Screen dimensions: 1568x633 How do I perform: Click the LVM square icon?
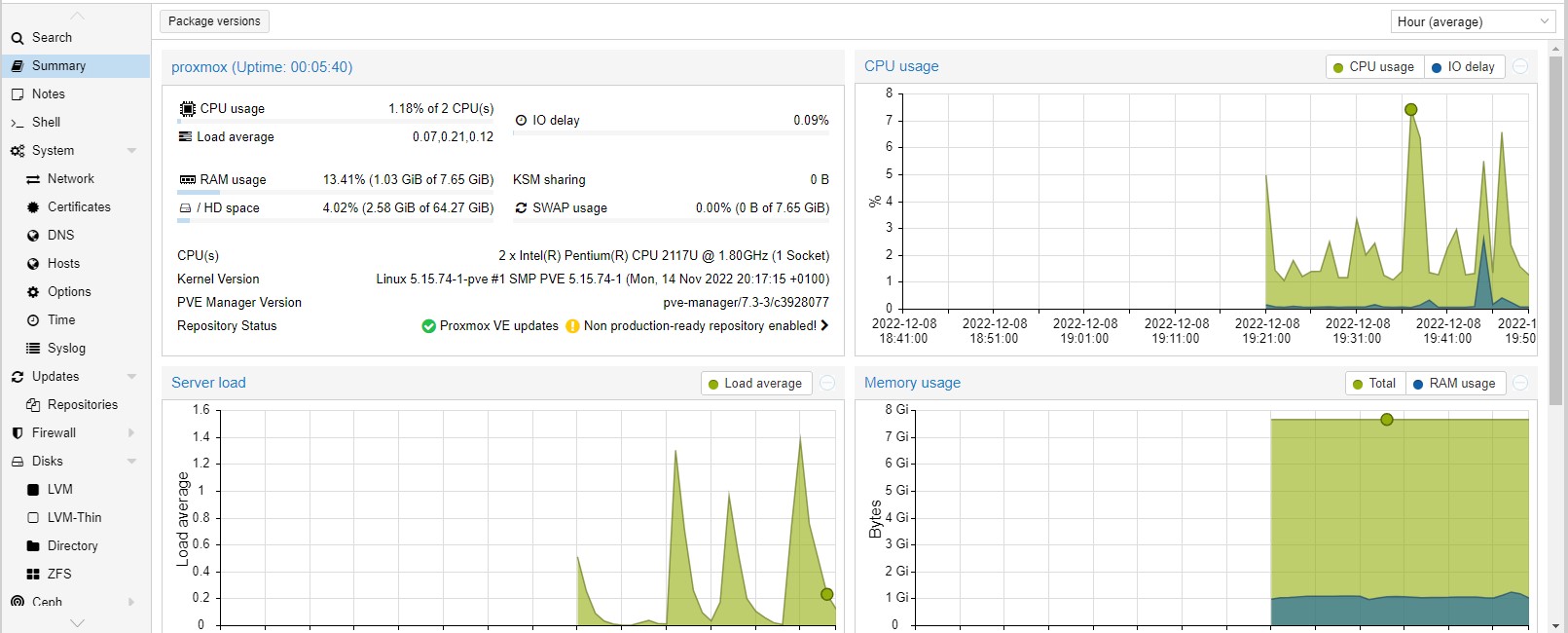pos(33,490)
